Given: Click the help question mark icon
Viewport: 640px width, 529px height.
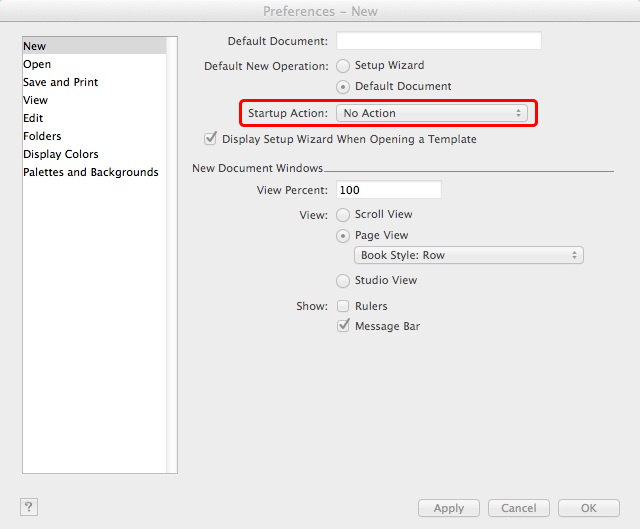Looking at the screenshot, I should pos(28,507).
